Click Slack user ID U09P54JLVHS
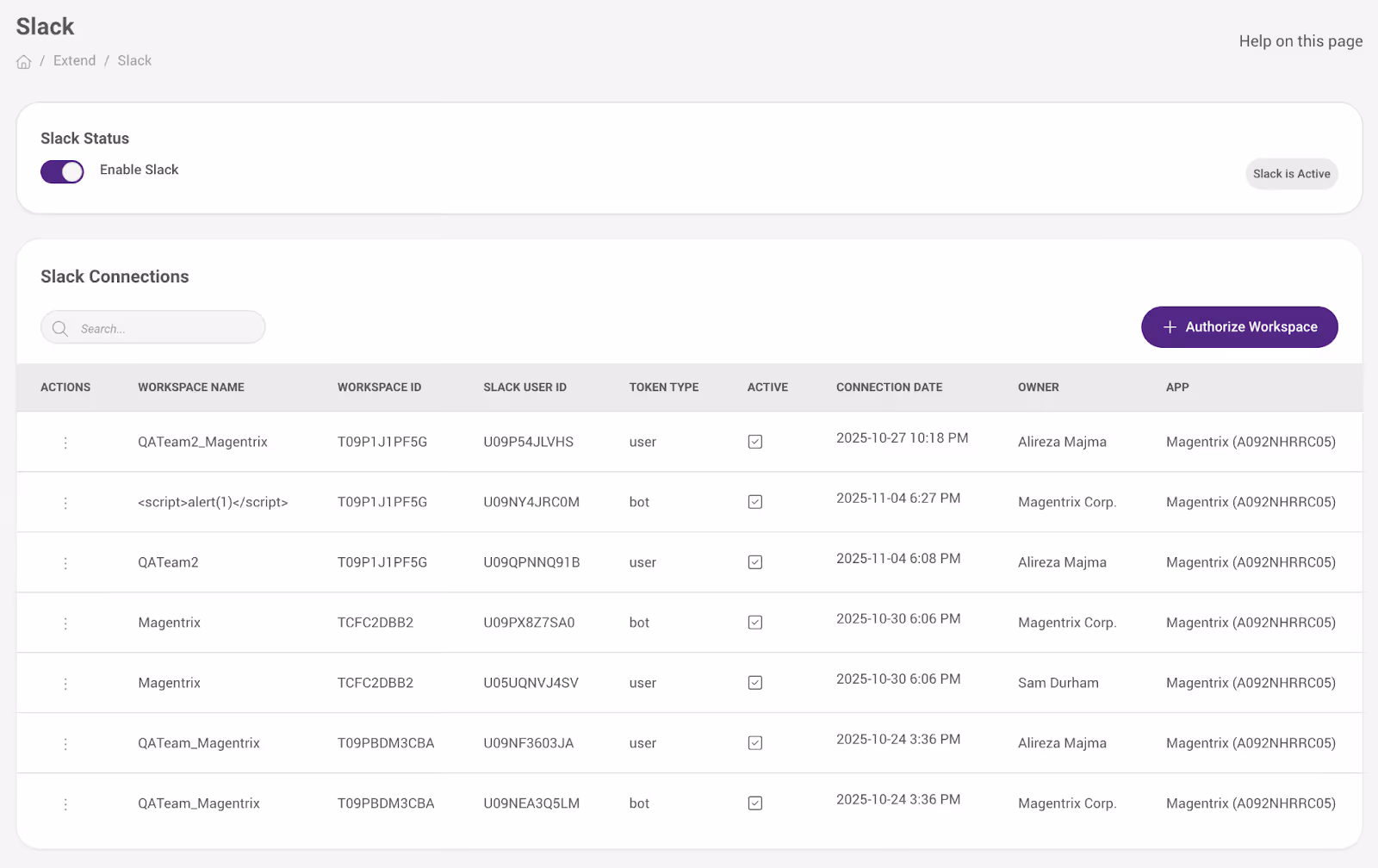 pos(528,442)
